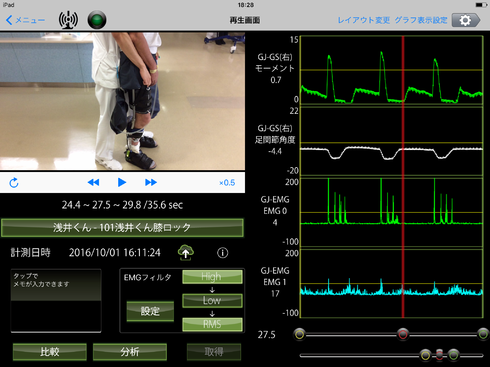Toggle the RMS EMG filter

(x=212, y=324)
